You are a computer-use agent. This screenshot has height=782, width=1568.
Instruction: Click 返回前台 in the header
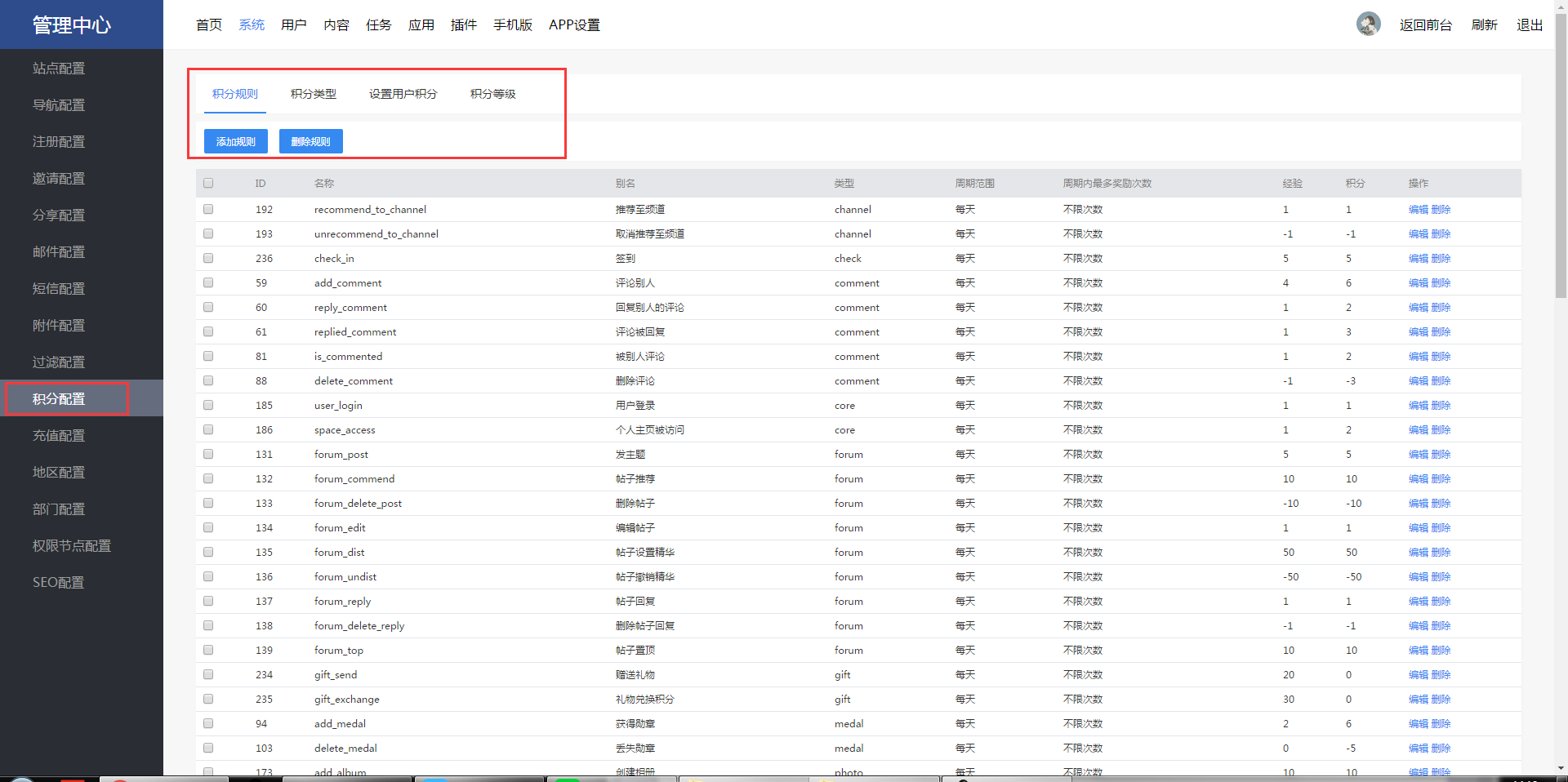click(1426, 24)
